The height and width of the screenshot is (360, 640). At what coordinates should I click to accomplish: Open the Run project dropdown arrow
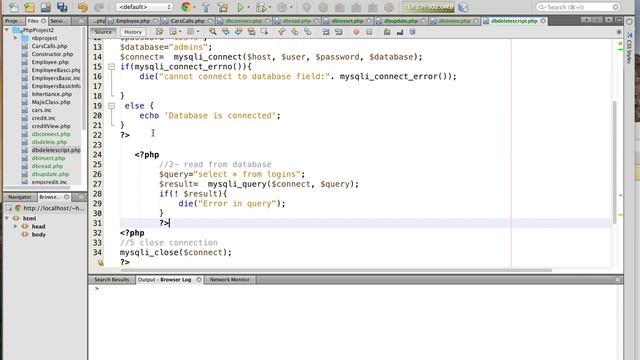point(248,7)
